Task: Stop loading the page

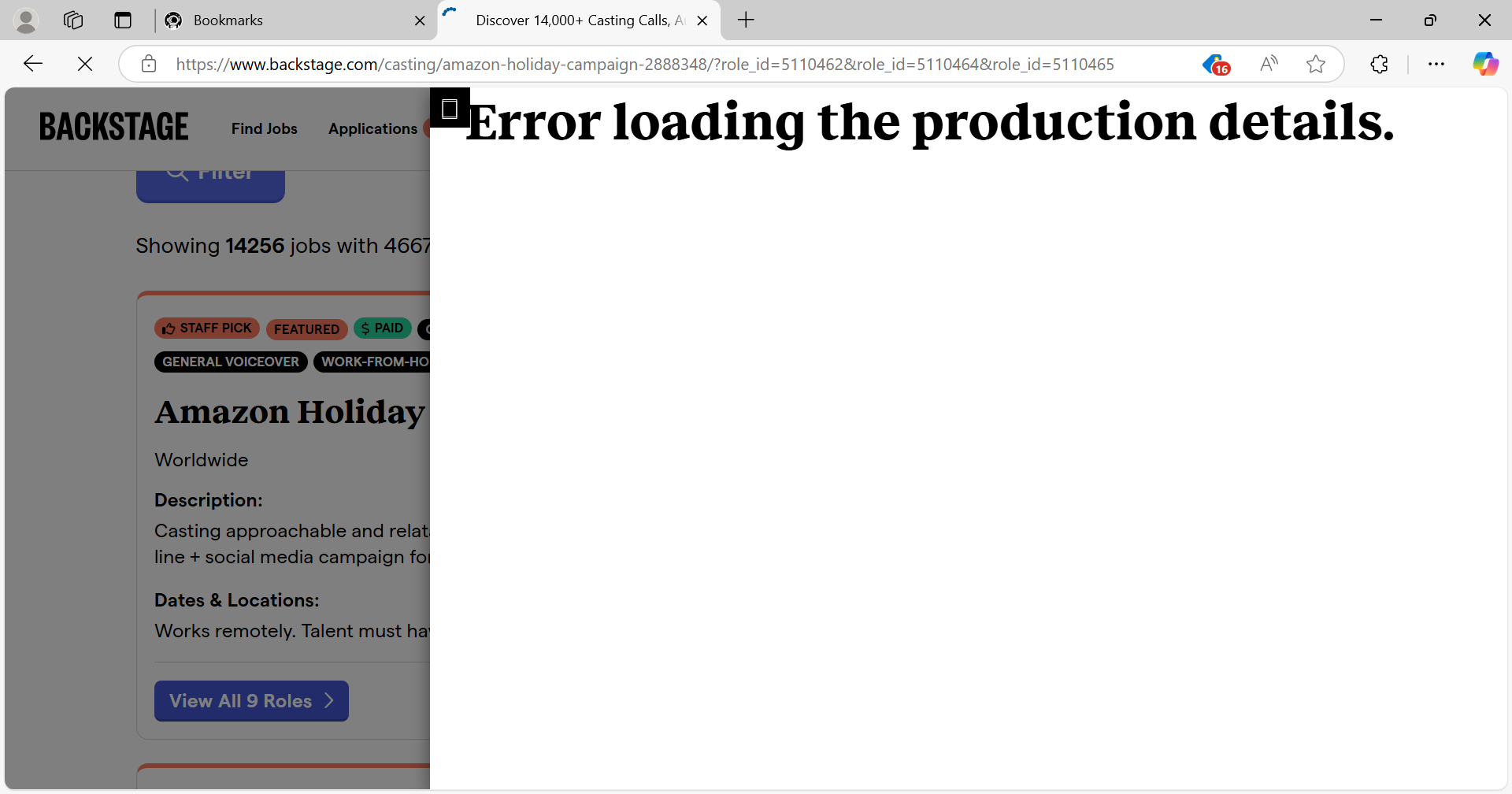Action: [x=85, y=64]
